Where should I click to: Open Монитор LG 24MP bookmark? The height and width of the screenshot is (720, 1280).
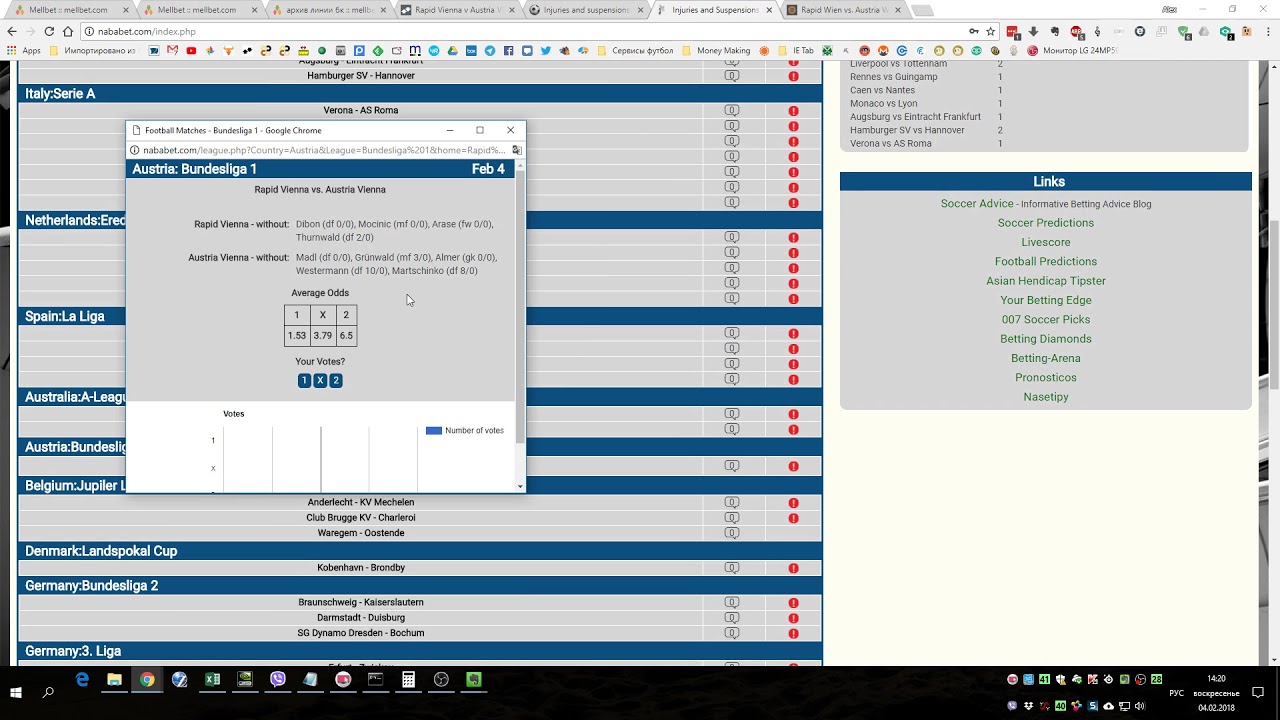pyautogui.click(x=1075, y=50)
